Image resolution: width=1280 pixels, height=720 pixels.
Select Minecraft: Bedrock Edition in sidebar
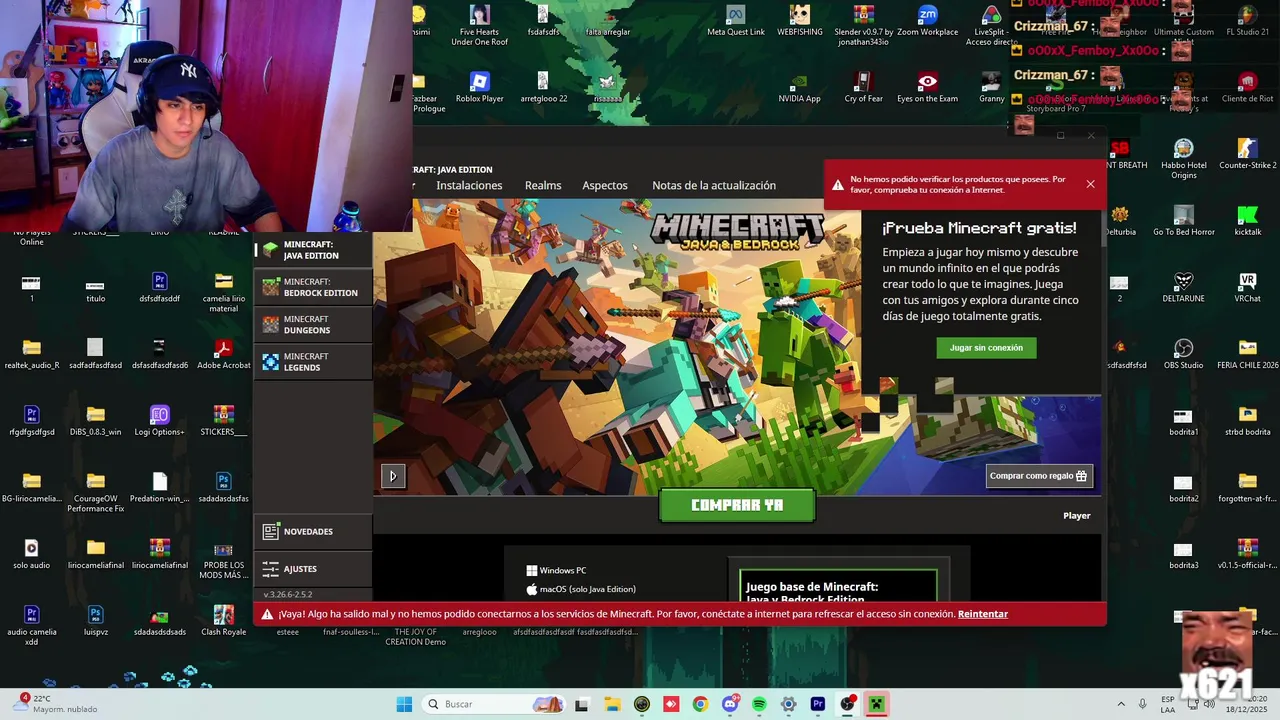tap(313, 287)
